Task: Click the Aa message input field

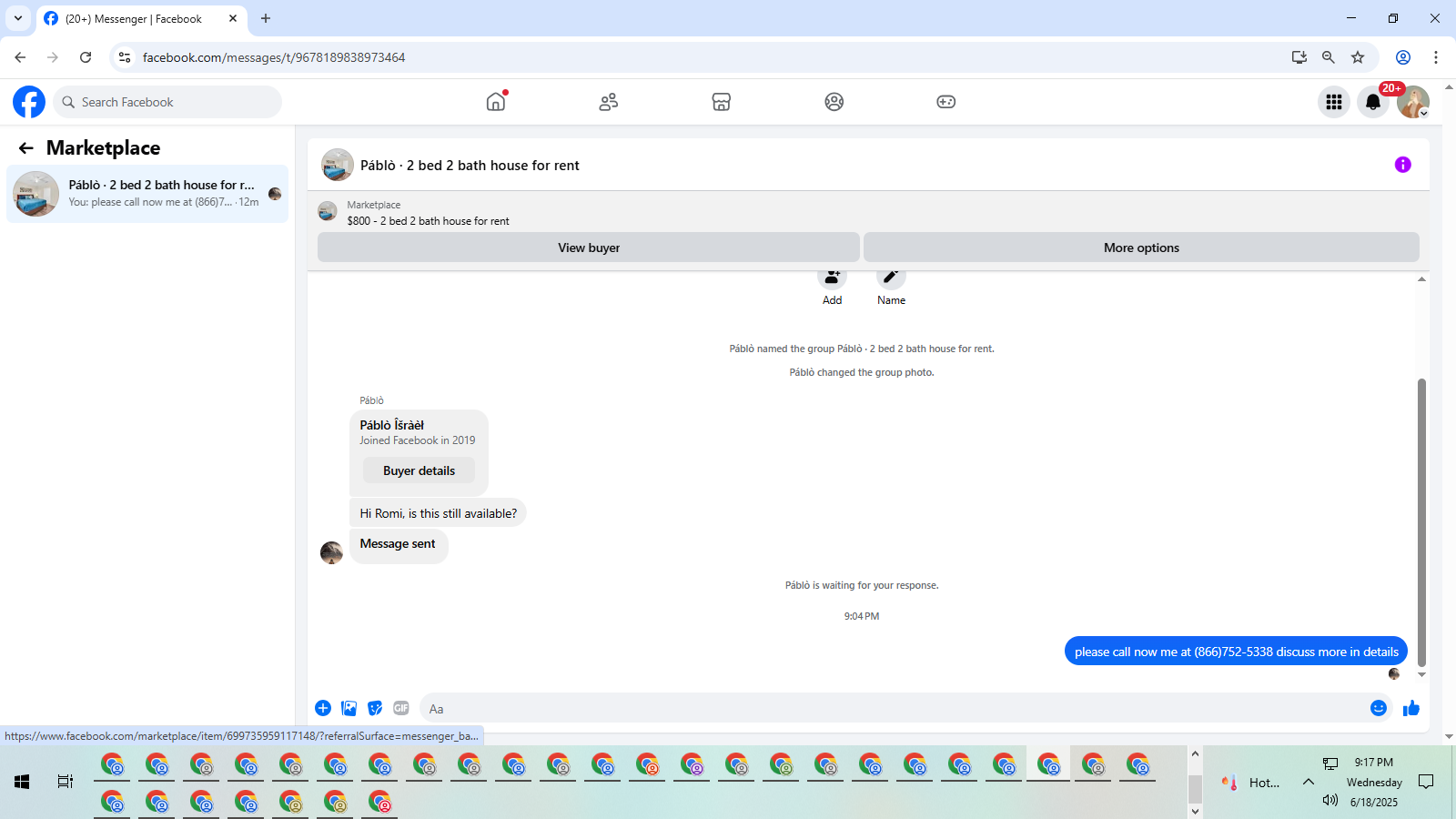Action: click(892, 708)
